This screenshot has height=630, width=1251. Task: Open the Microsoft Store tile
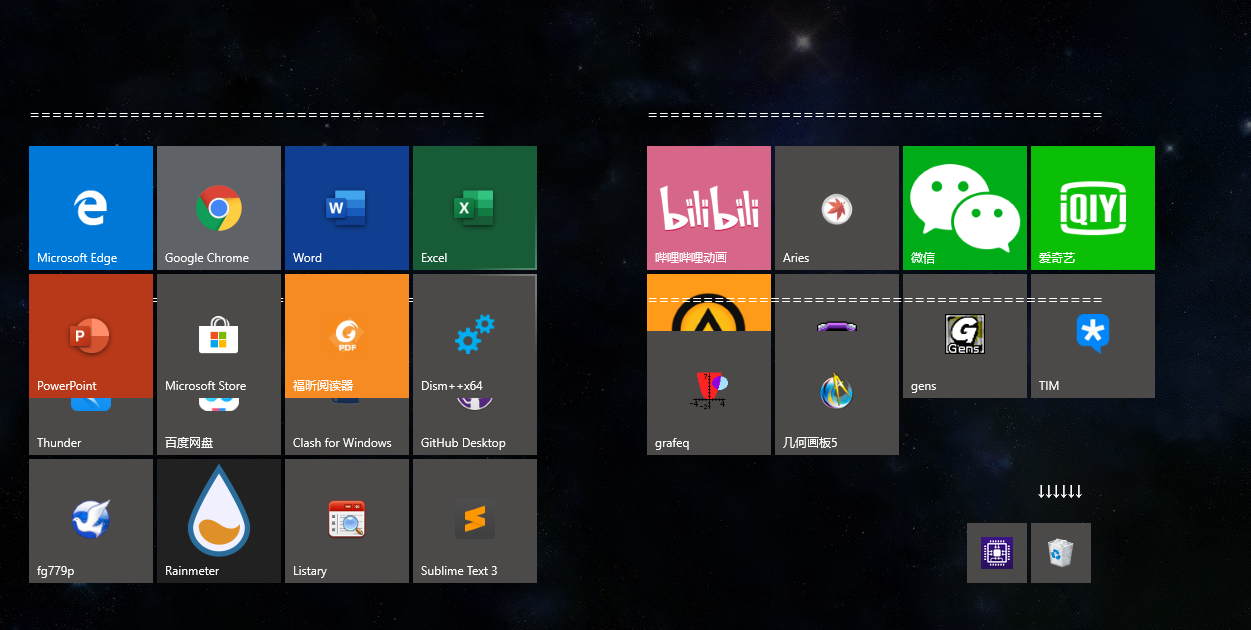coord(219,336)
